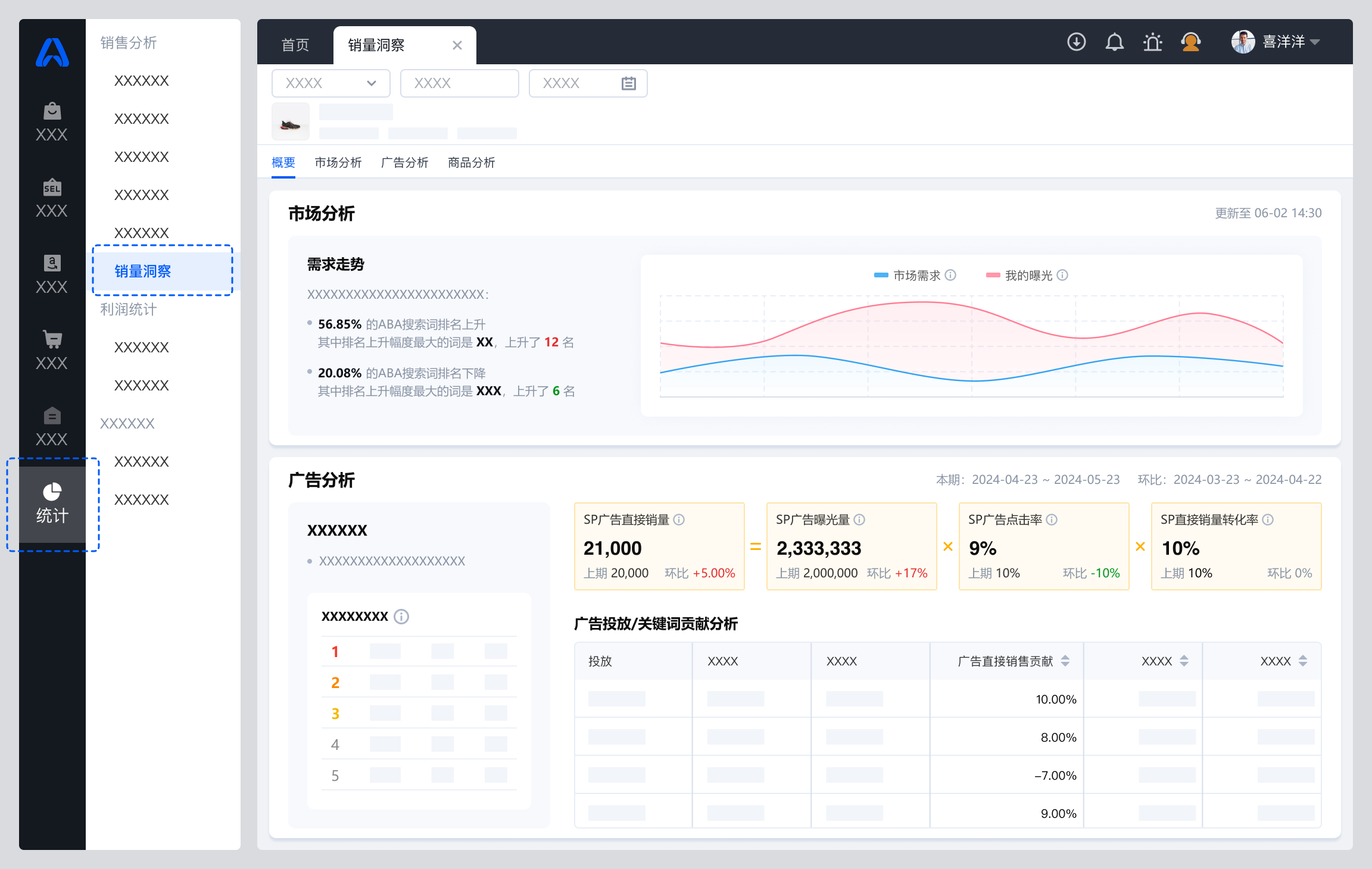Click info icon next to XXXXXXXX ranking

(x=402, y=617)
